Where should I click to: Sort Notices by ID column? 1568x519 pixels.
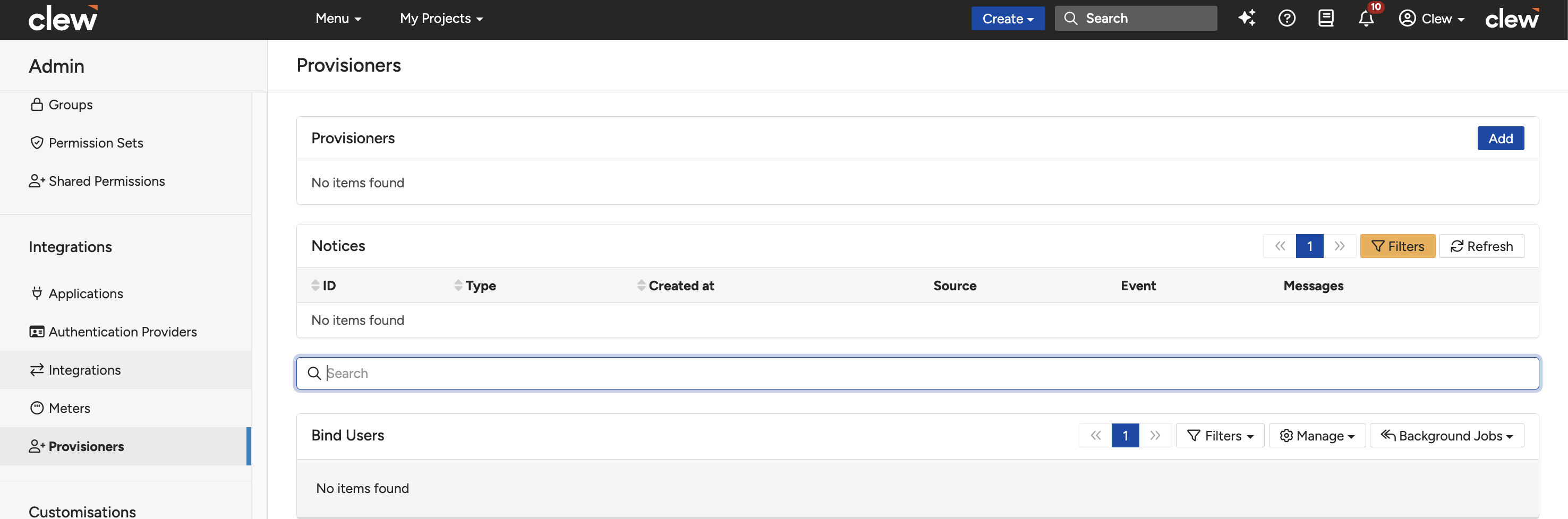click(x=323, y=286)
